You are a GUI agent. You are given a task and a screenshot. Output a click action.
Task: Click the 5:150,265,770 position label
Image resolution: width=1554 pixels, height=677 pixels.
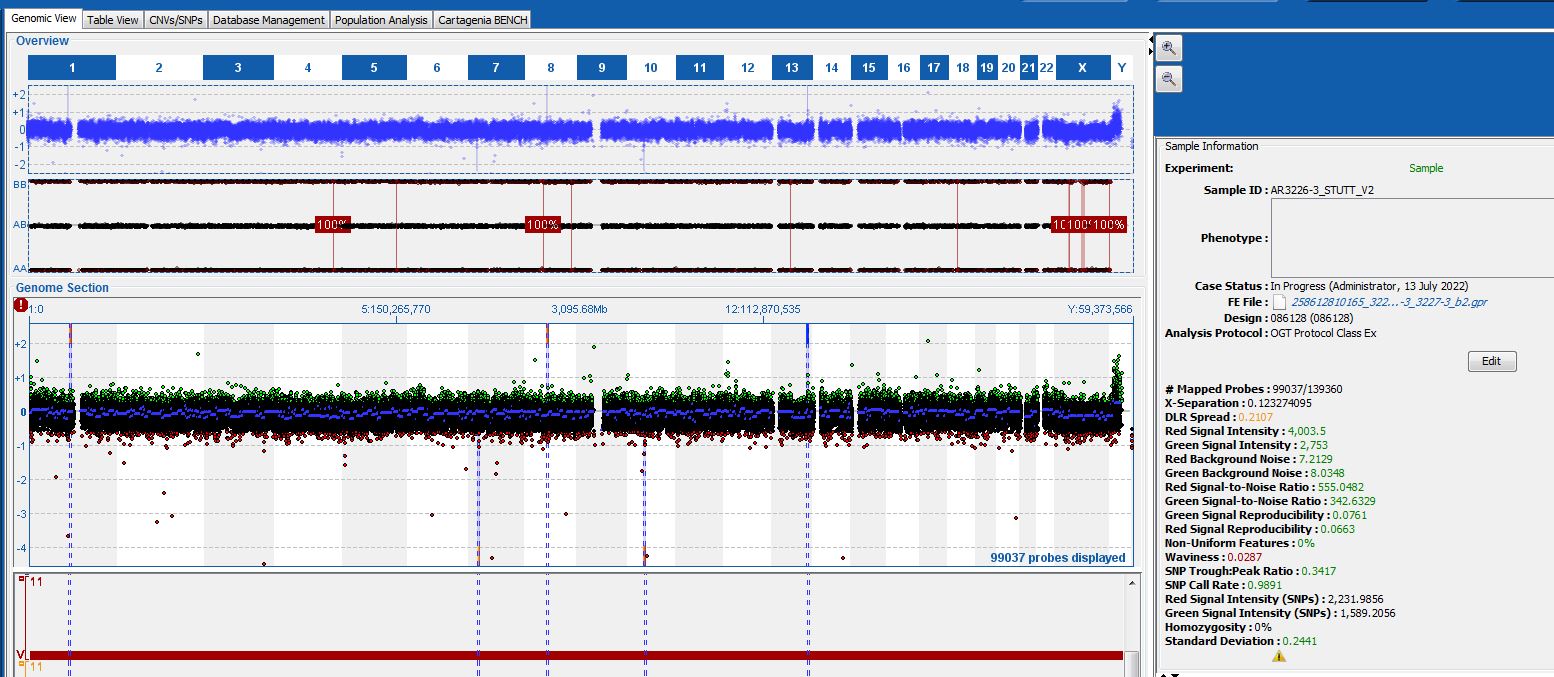[x=396, y=309]
